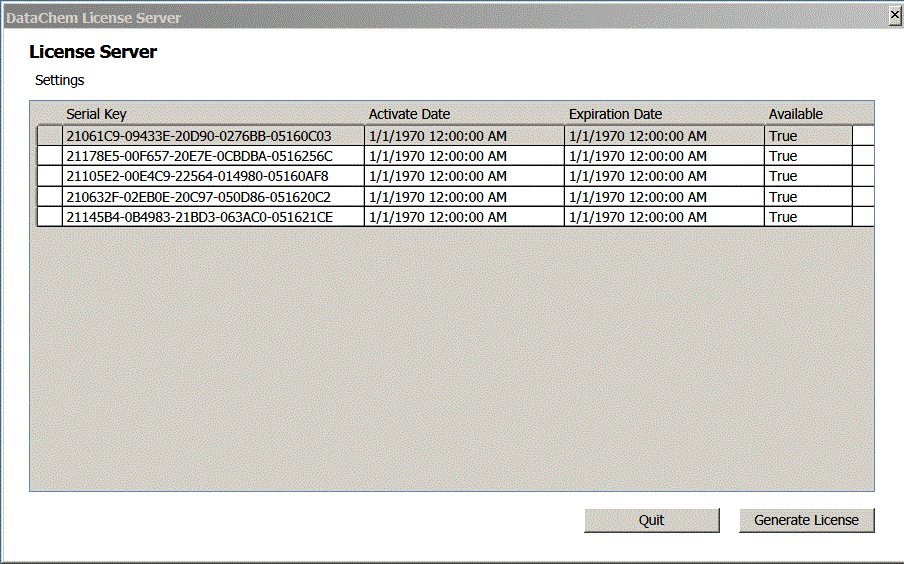904x564 pixels.
Task: Click Activate Date cell of 21061C9 row
Action: (x=464, y=136)
